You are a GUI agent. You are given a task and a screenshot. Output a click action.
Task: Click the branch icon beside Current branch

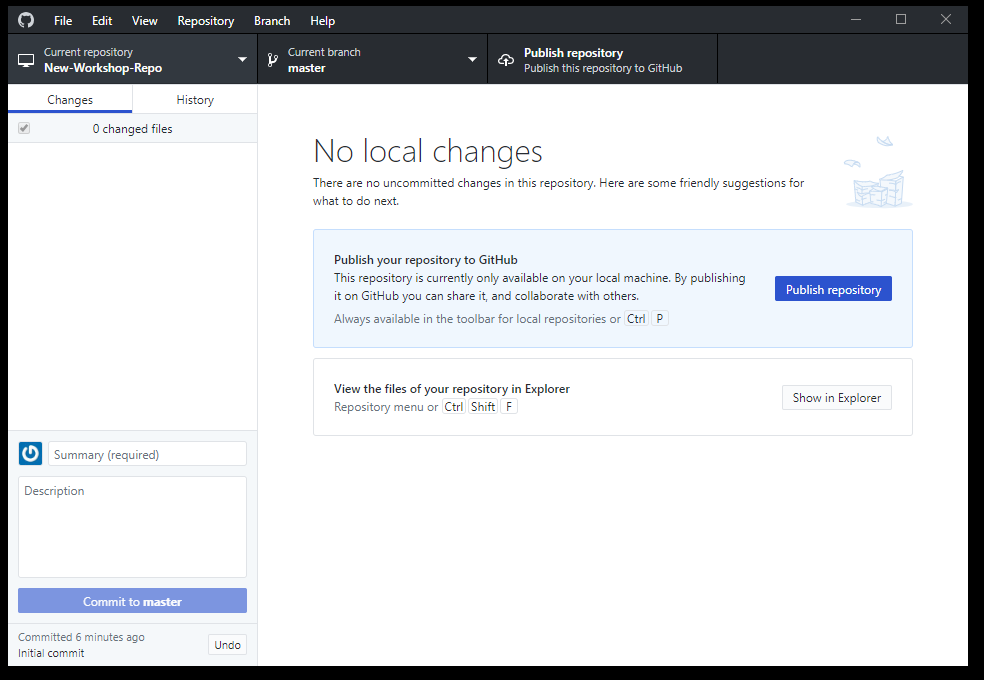click(x=271, y=58)
